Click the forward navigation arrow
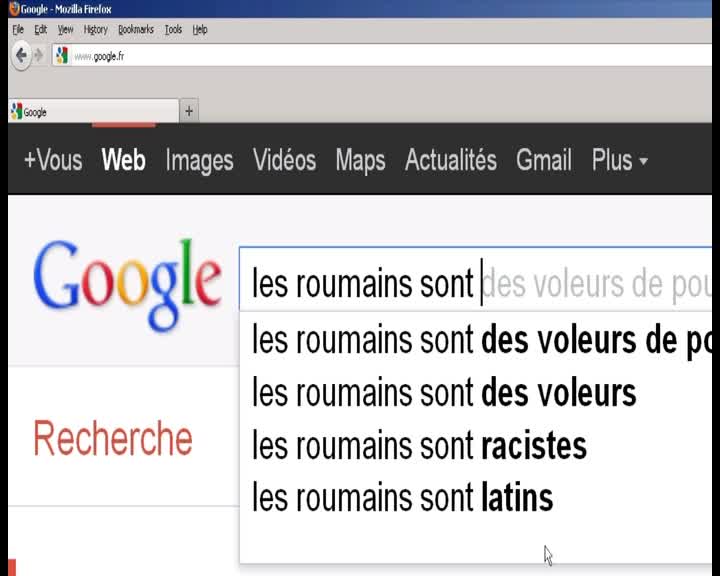The height and width of the screenshot is (576, 720). [x=39, y=56]
